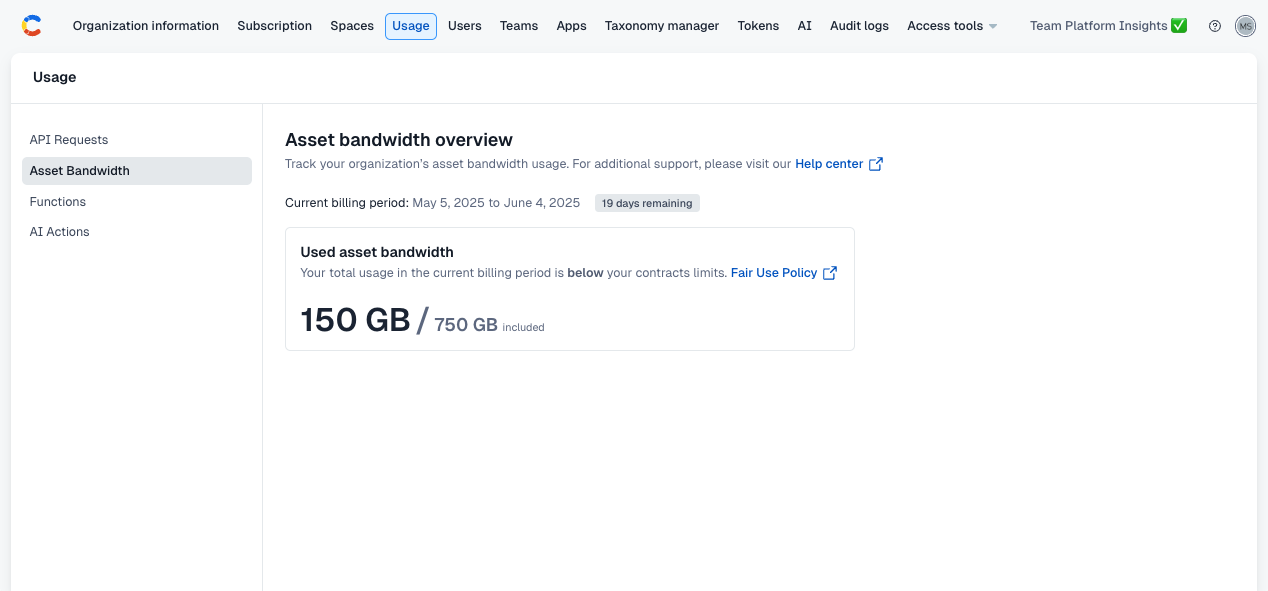Click Team Platform Insights organization name
Viewport: 1268px width, 591px height.
coord(1108,26)
